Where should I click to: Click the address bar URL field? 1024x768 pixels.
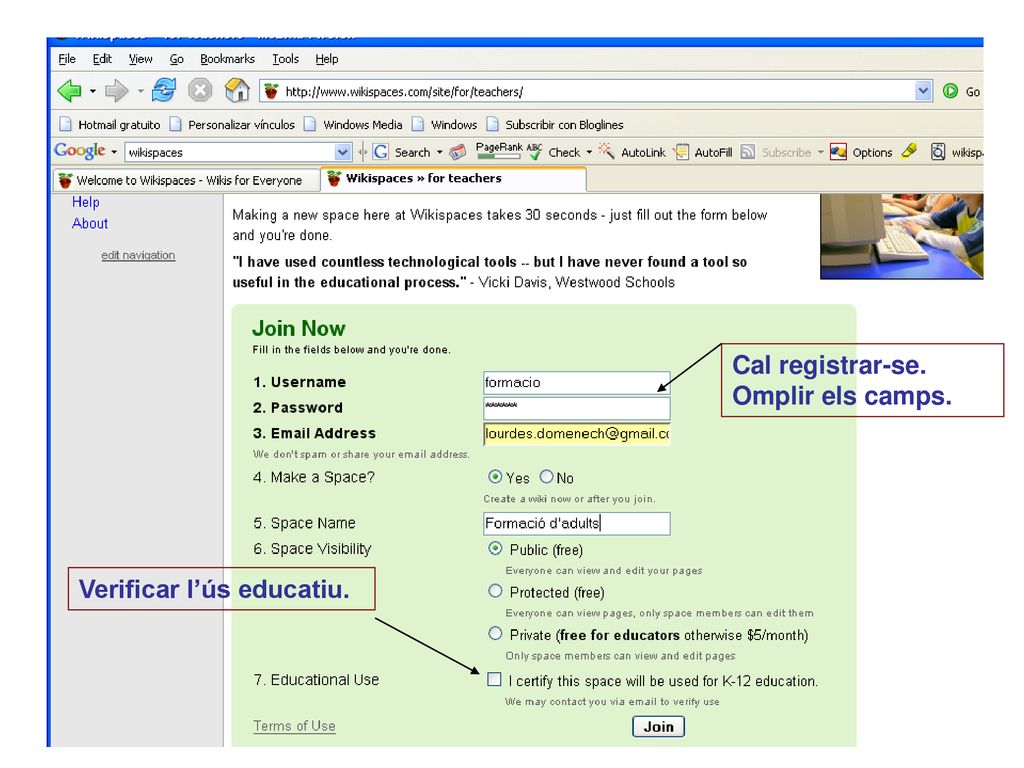coord(596,91)
